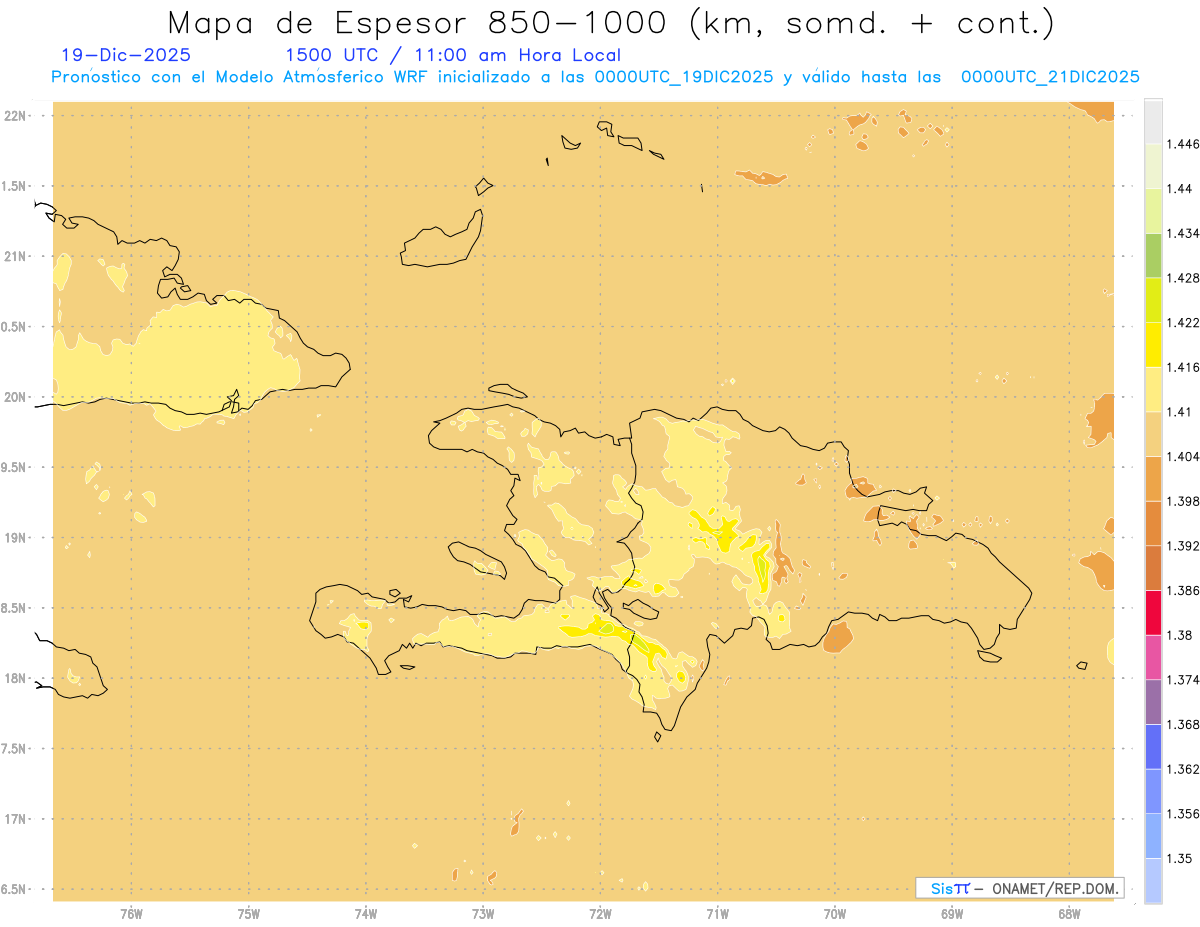
Task: Click the colorbar value "1.422"
Action: coord(1185,323)
